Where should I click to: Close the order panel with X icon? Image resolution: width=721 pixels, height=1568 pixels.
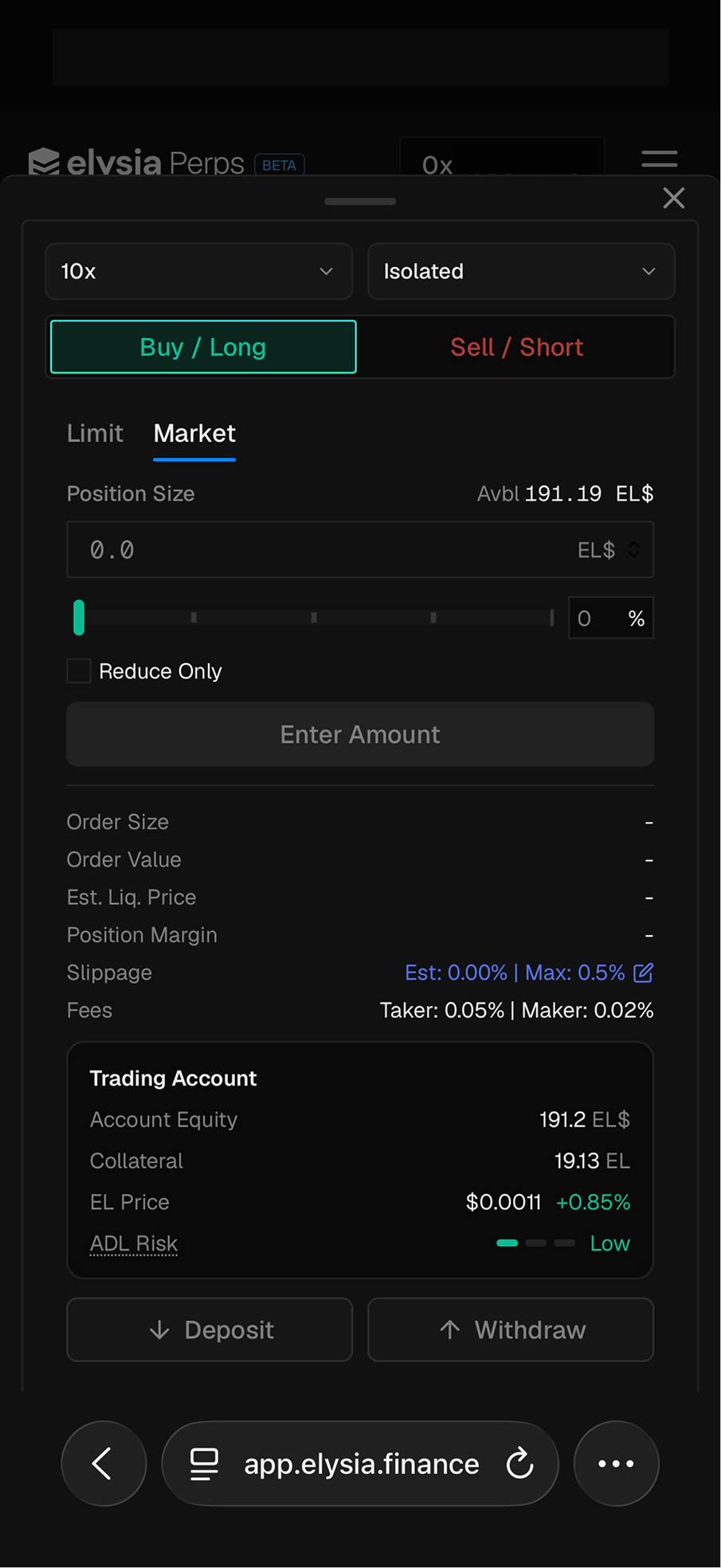point(674,198)
